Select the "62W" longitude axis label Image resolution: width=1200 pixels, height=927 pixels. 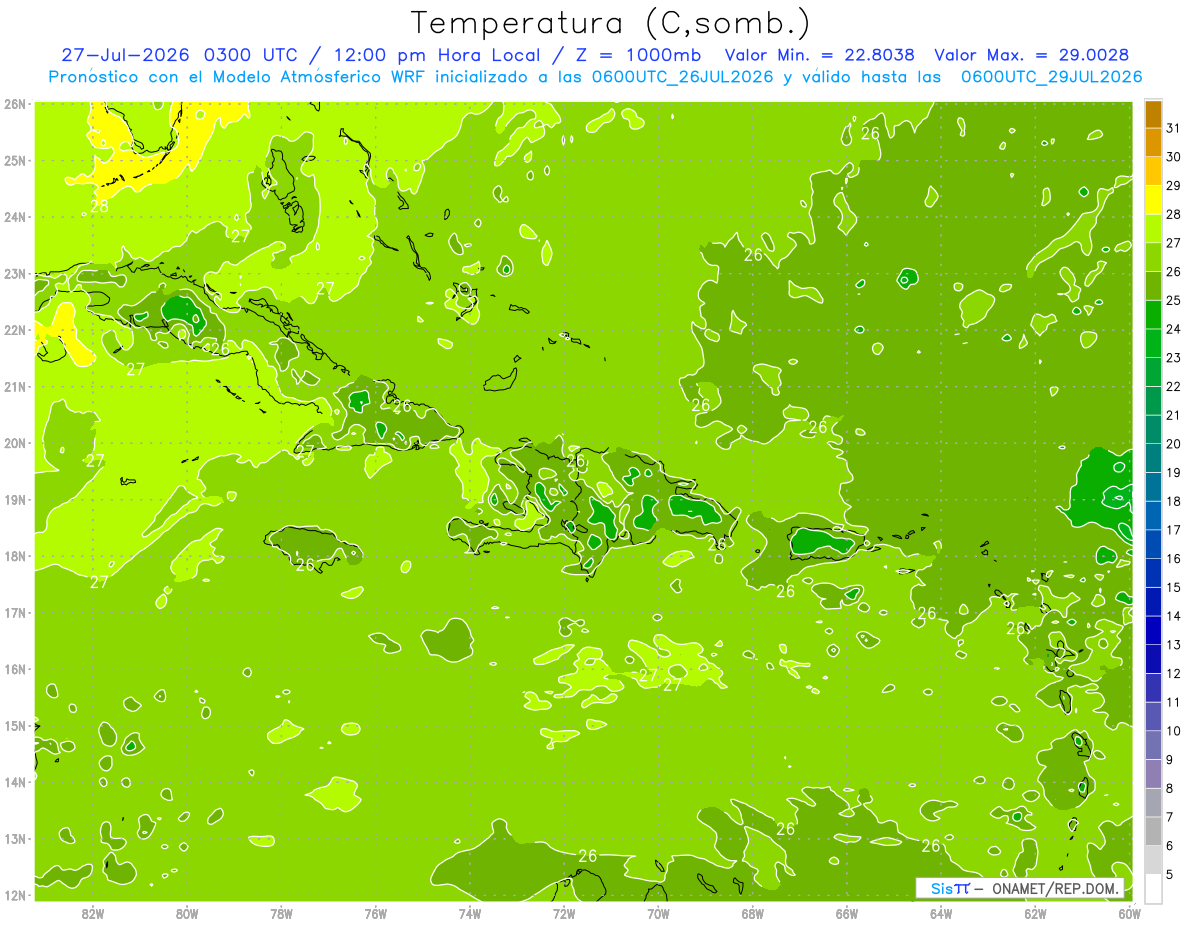pyautogui.click(x=1035, y=913)
